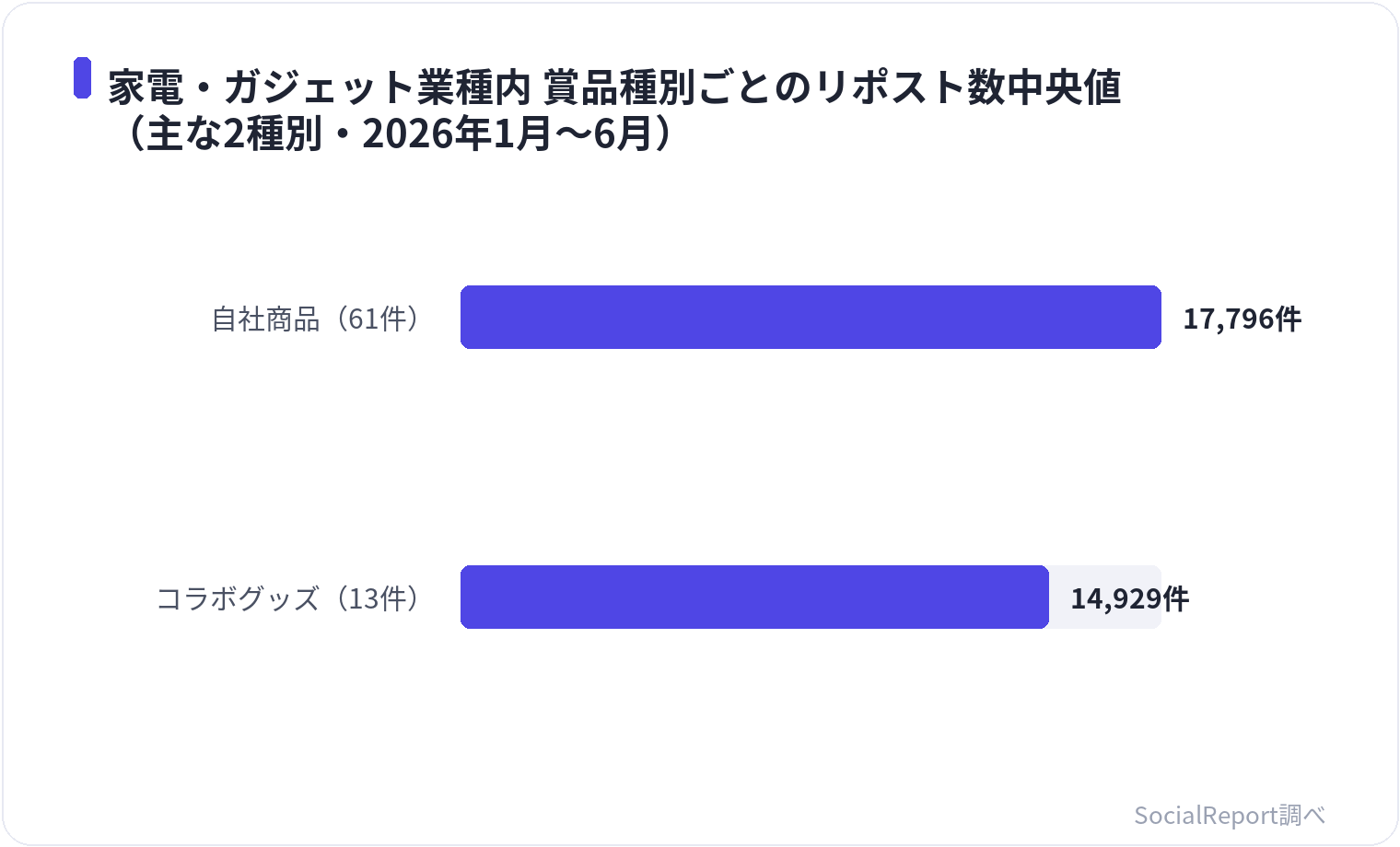This screenshot has height=847, width=1400.
Task: Click the left end of コラボグッズ bar
Action: (468, 598)
